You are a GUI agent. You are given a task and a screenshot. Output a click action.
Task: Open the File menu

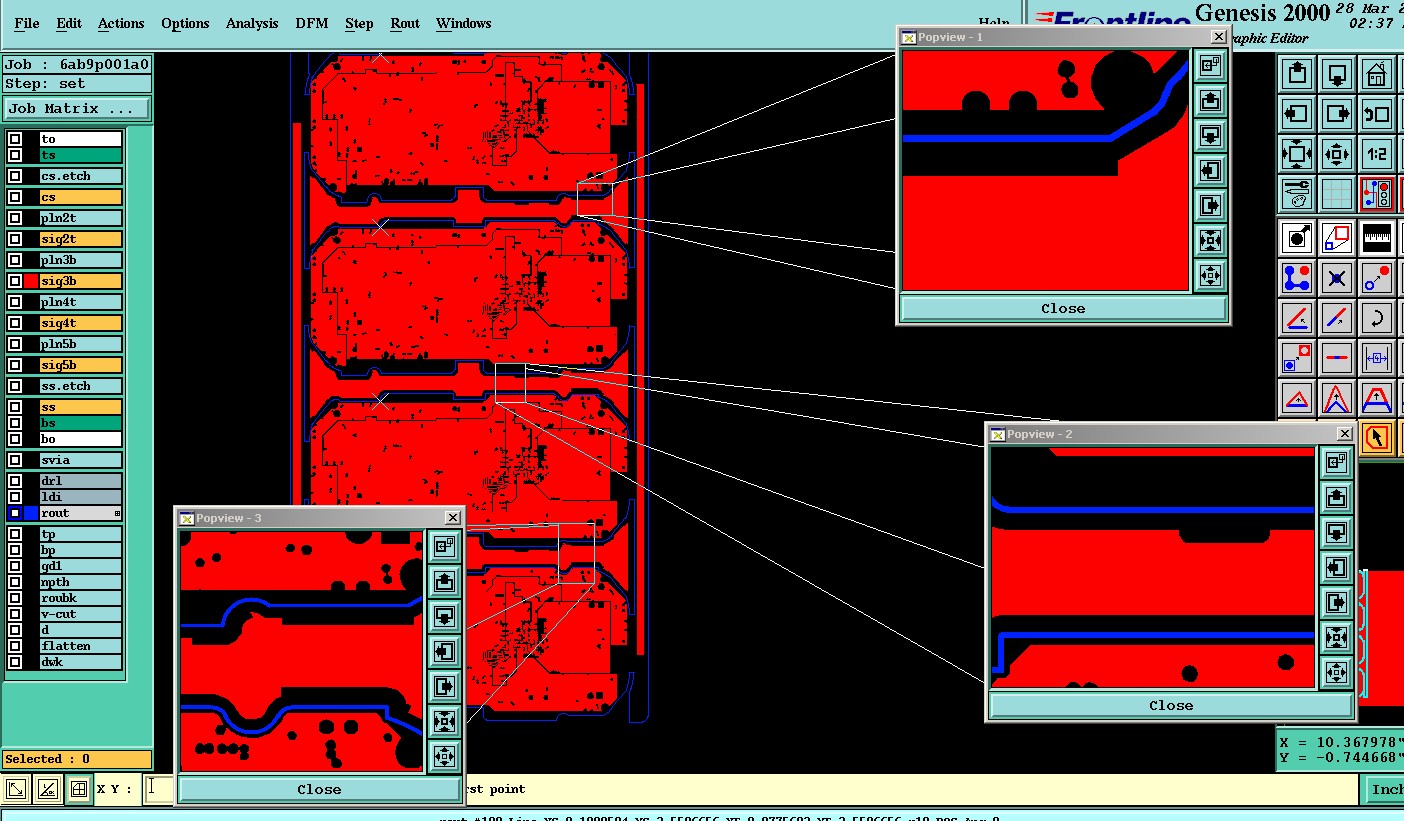[27, 23]
